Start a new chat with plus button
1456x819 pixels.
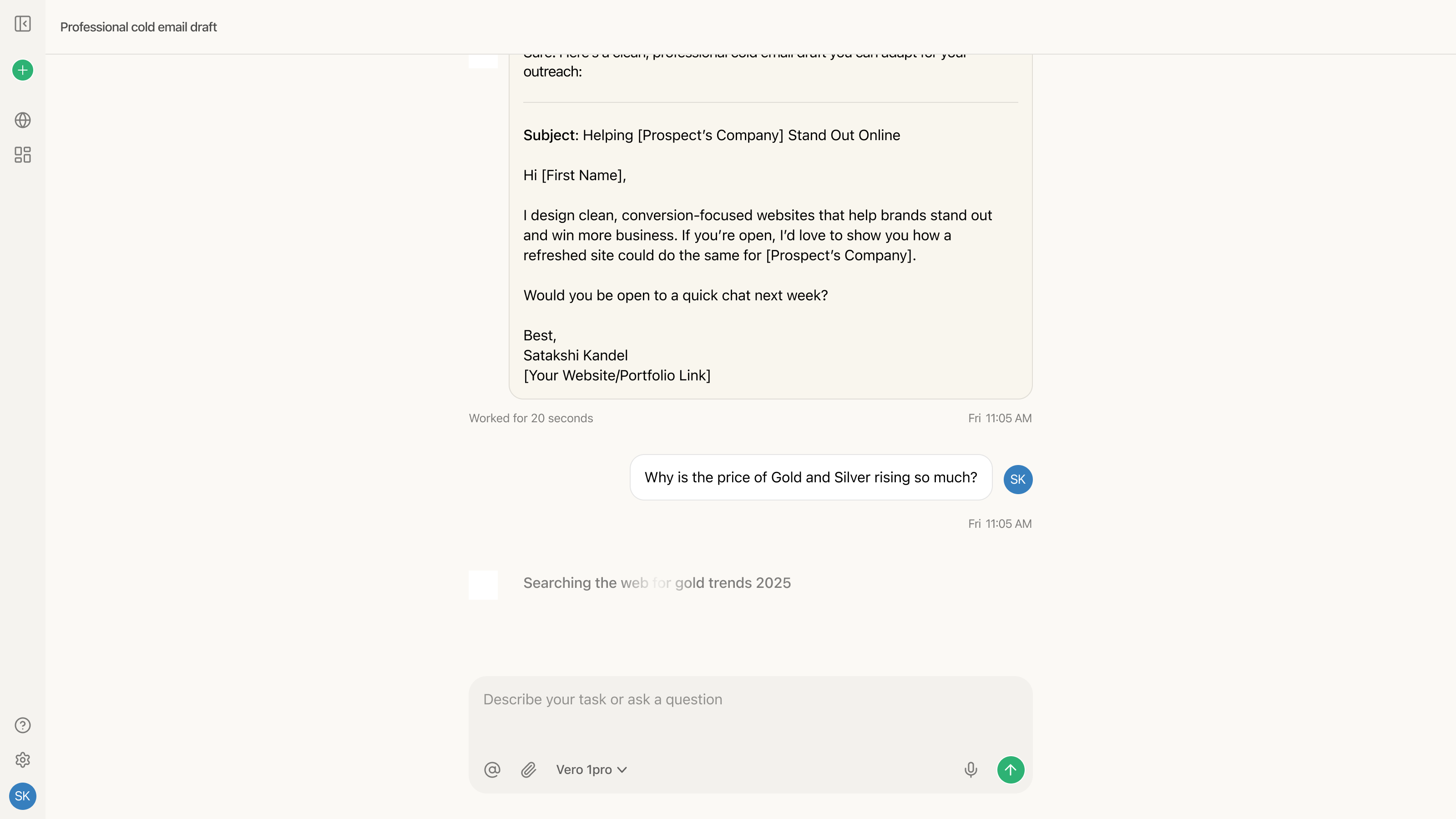(23, 70)
